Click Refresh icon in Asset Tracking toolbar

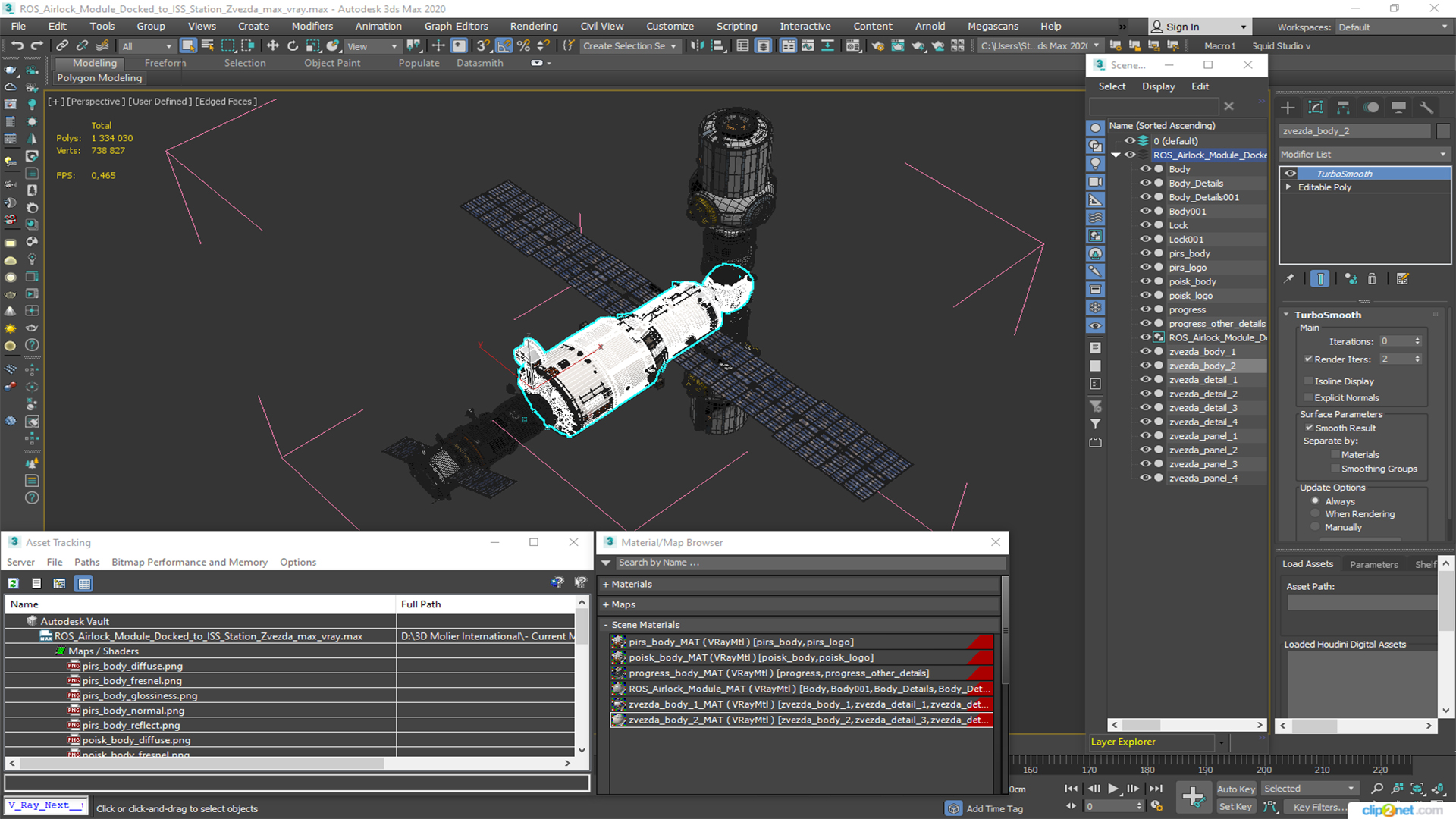(14, 583)
